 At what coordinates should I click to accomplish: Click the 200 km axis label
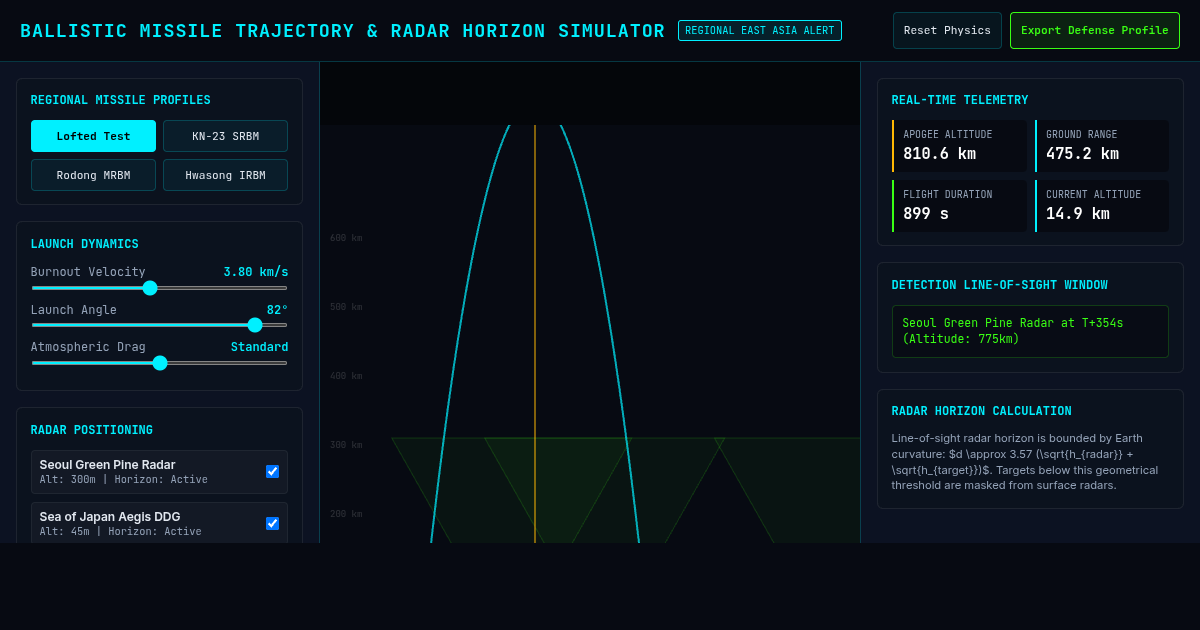pos(346,514)
